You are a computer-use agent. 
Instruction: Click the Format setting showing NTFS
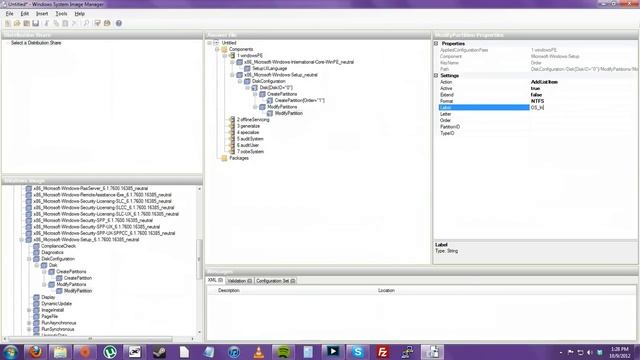coord(537,101)
